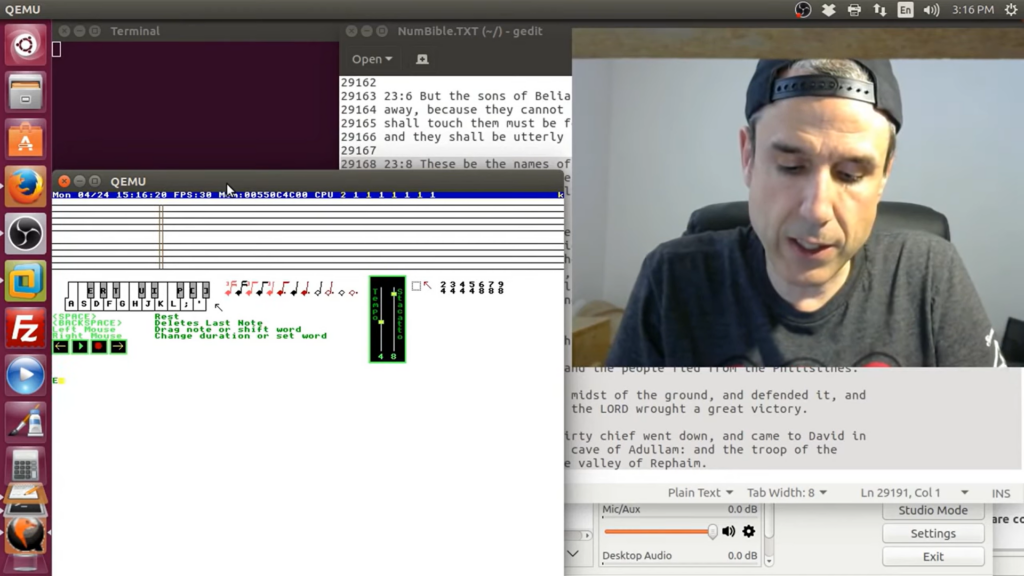The image size is (1024, 576).
Task: Launch Firefox from the dock
Action: coord(25,187)
